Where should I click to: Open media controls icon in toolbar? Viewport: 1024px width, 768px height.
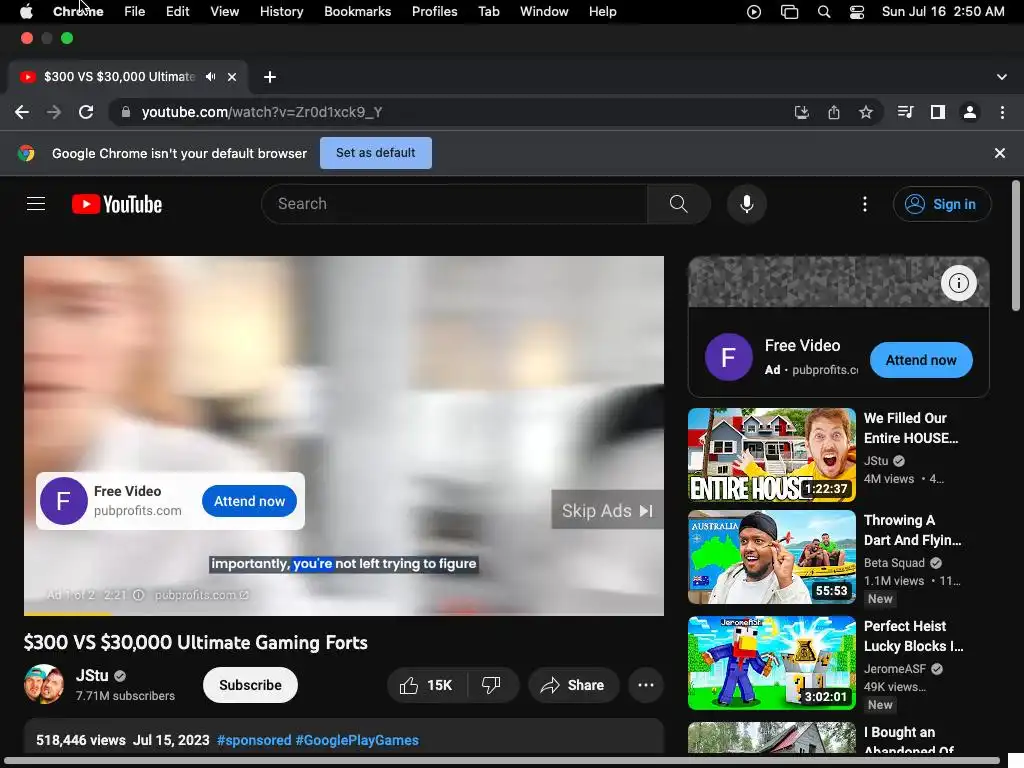coord(905,112)
